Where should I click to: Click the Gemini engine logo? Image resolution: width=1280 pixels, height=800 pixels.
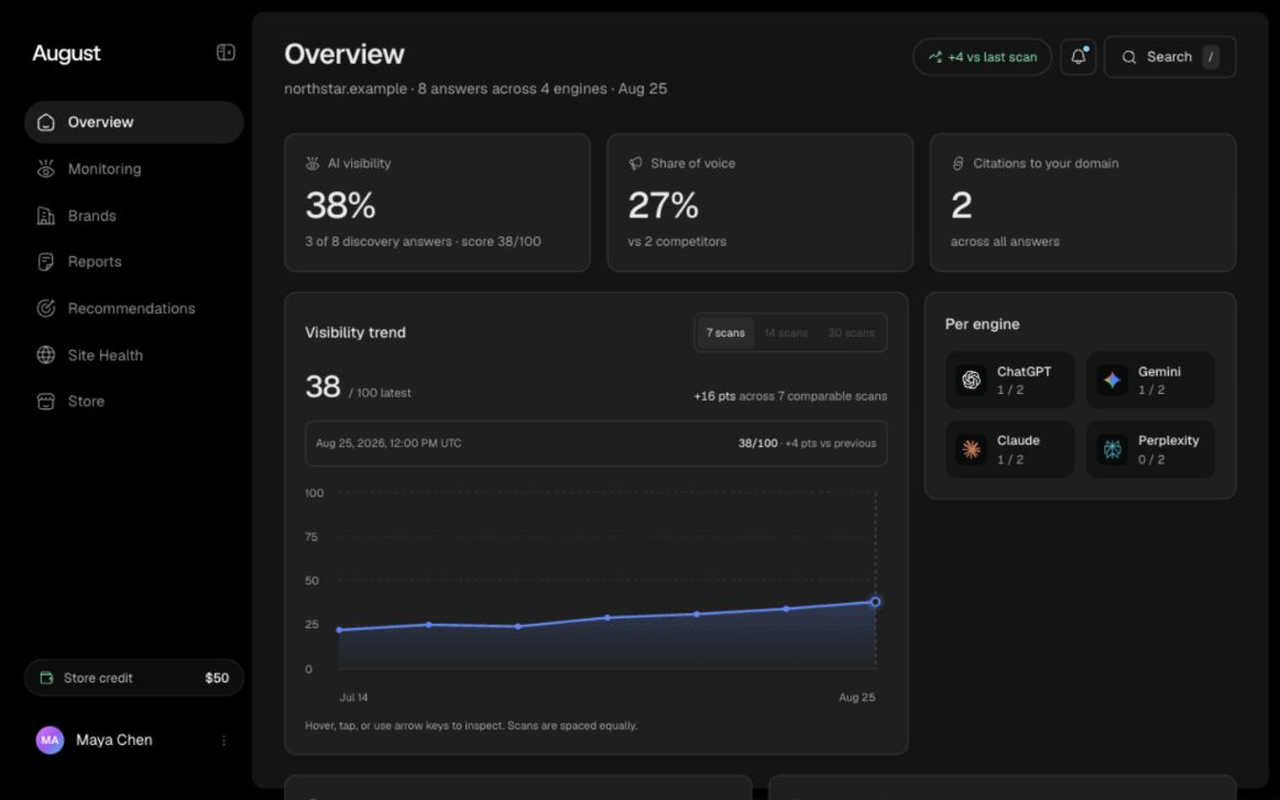pyautogui.click(x=1112, y=380)
